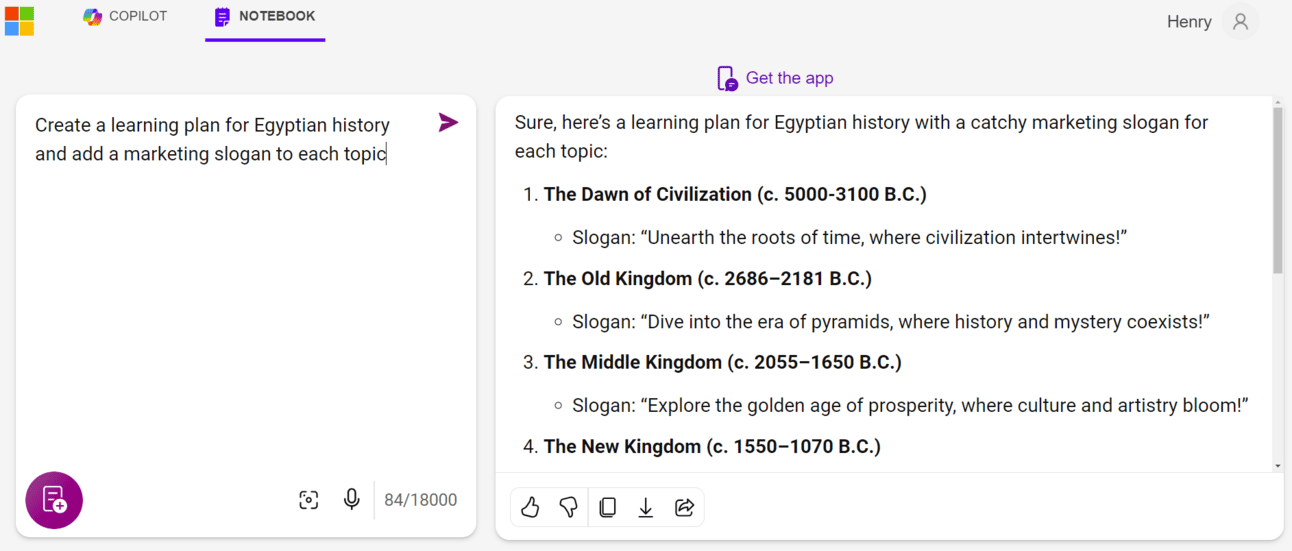The image size is (1292, 551).
Task: Click the Get the app phone icon
Action: pos(727,79)
